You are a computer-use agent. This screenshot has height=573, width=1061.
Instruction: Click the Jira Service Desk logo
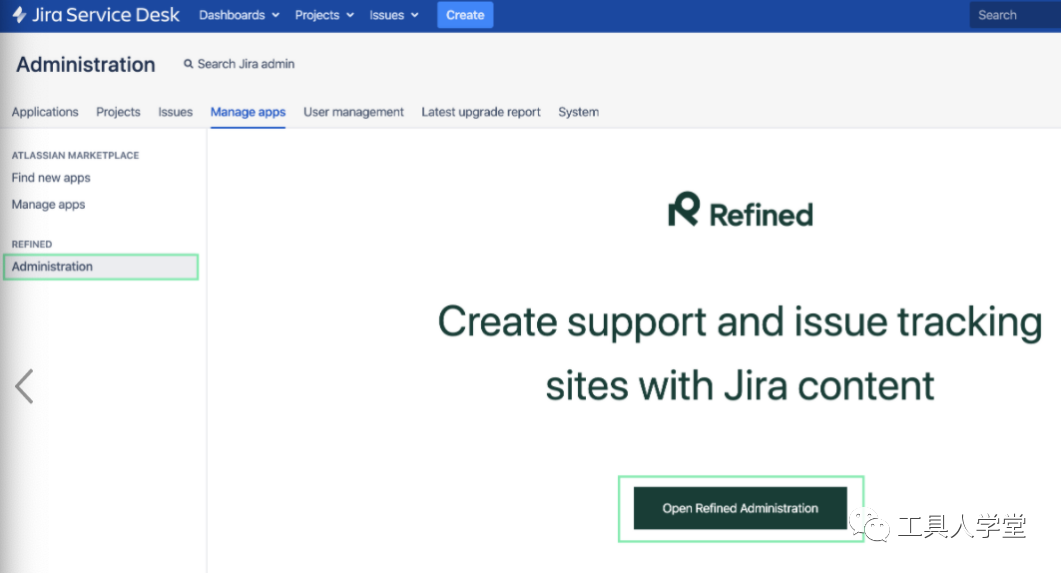[x=95, y=15]
